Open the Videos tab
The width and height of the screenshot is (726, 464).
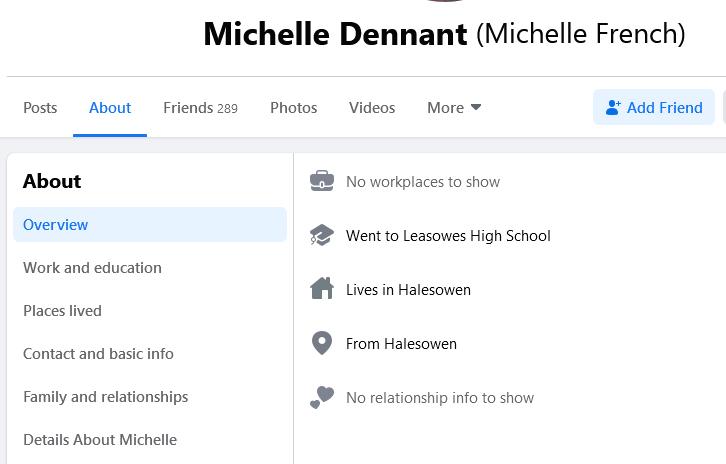click(372, 108)
